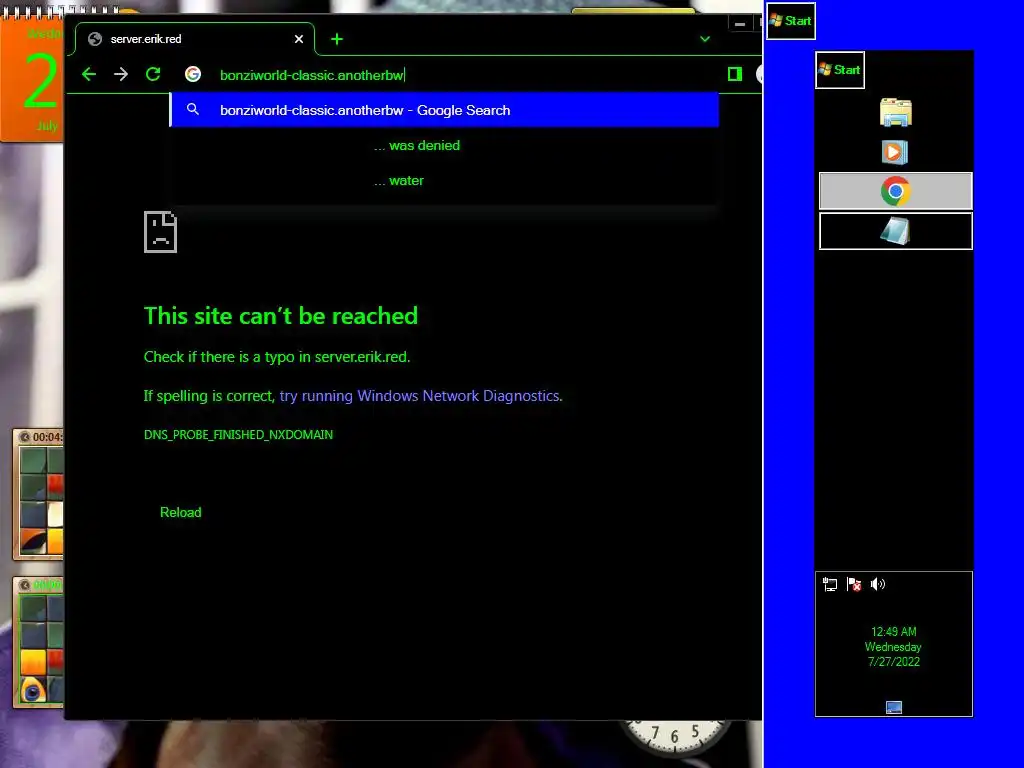Click the volume speaker tray icon
This screenshot has width=1024, height=768.
point(878,584)
